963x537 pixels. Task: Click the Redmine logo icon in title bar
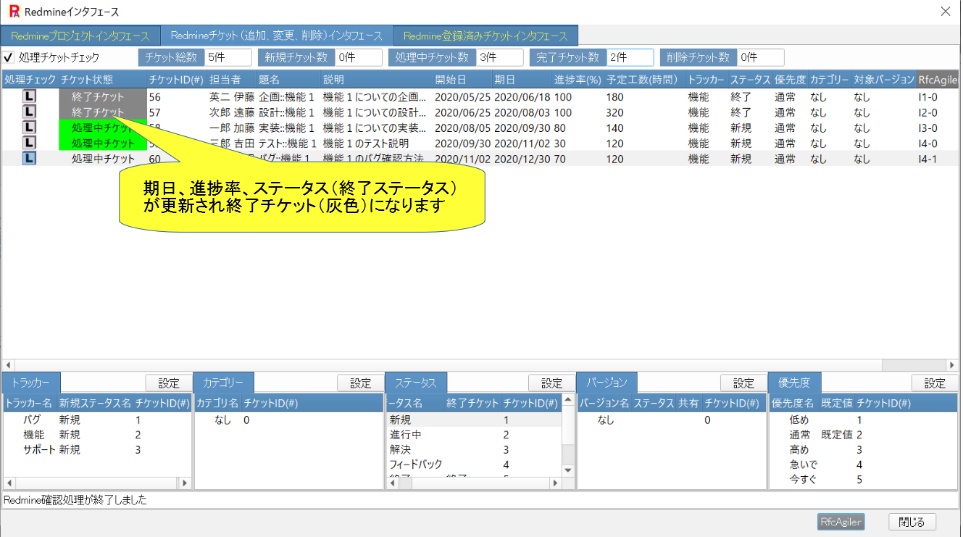click(14, 11)
